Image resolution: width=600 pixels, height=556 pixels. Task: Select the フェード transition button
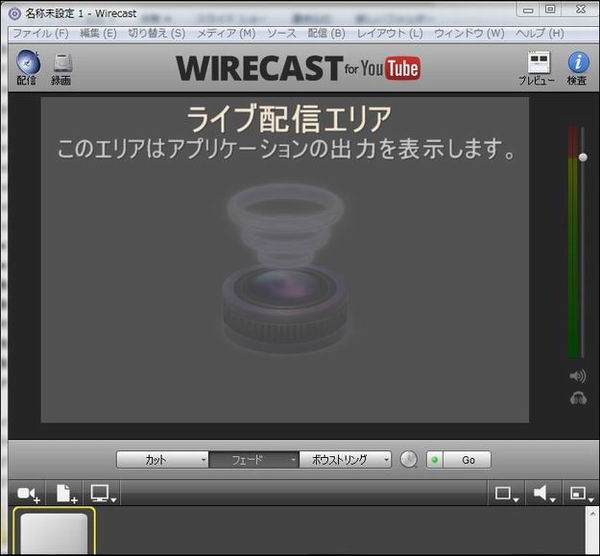point(249,460)
